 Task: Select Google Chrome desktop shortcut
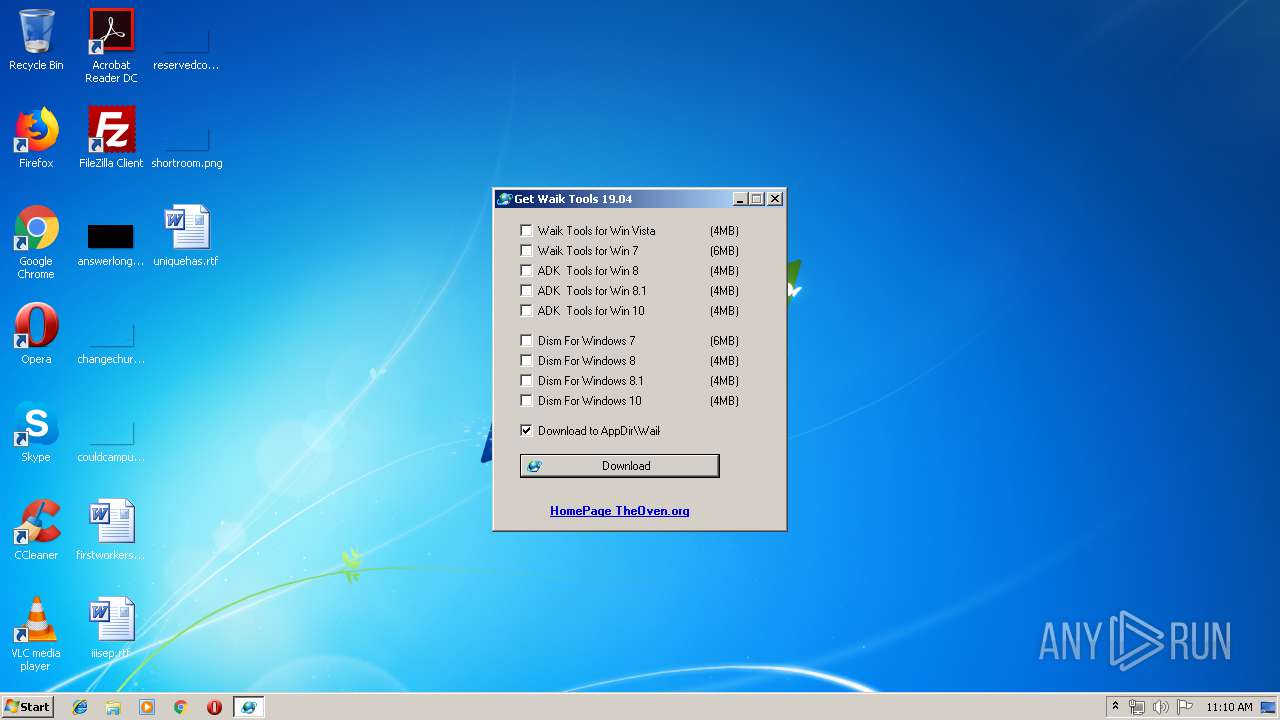pos(36,242)
